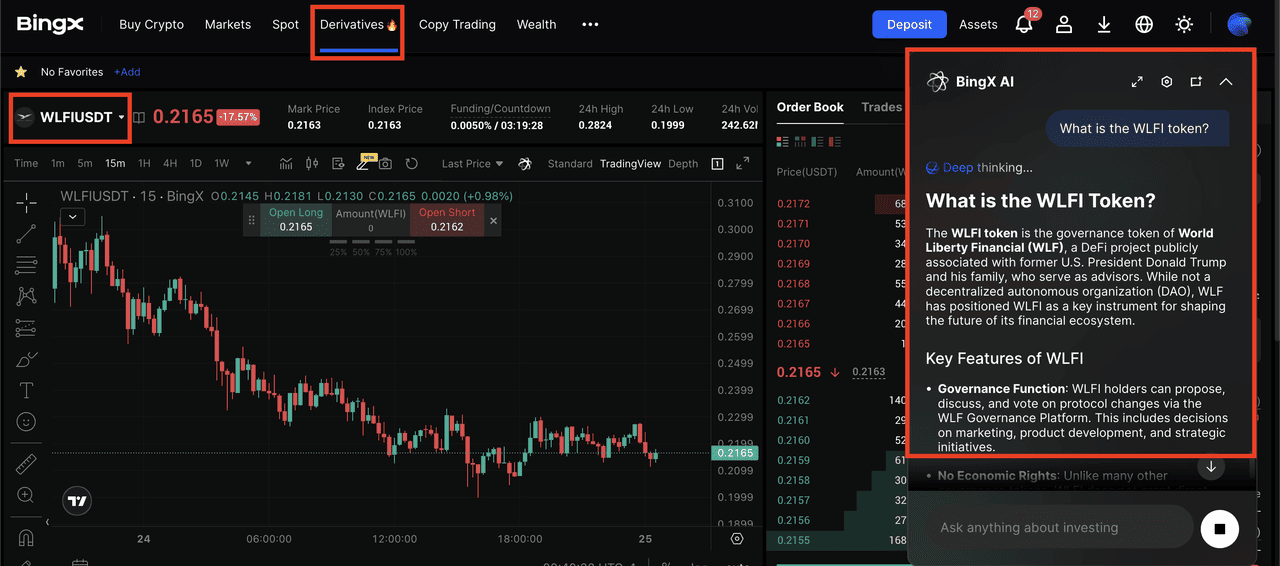The image size is (1280, 566).
Task: Click the user avatar in header
Action: click(x=1240, y=24)
